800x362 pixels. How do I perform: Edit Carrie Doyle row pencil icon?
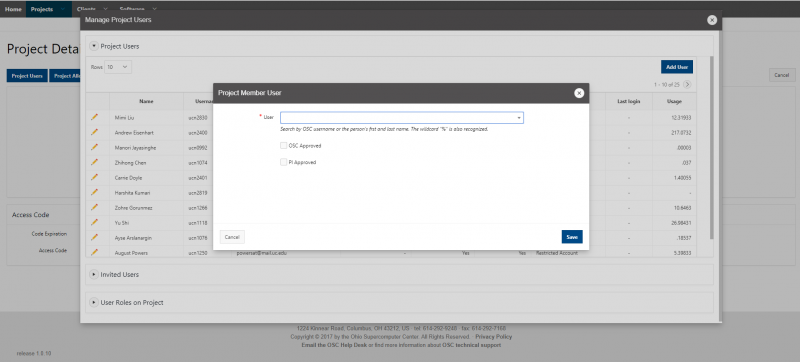point(94,177)
